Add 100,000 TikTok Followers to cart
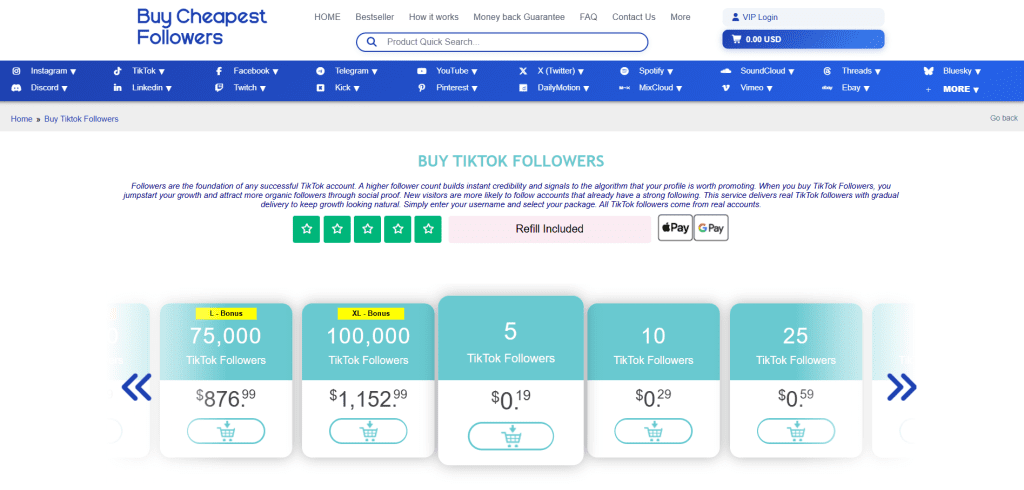 click(x=368, y=431)
